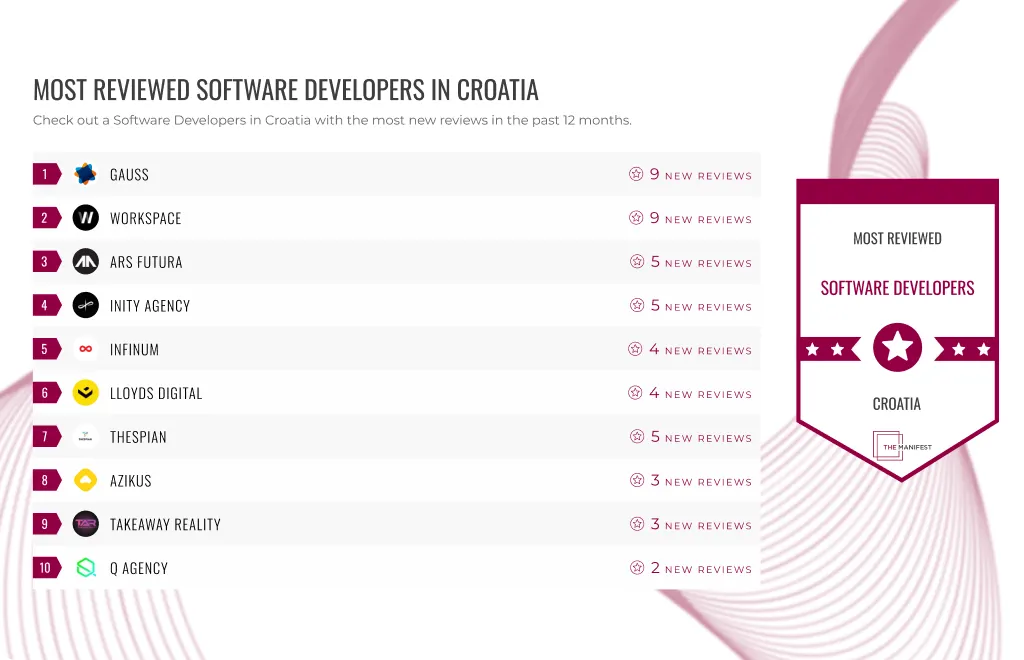Click the star review icon in Gauss row
Viewport: 1024px width, 660px height.
(636, 174)
